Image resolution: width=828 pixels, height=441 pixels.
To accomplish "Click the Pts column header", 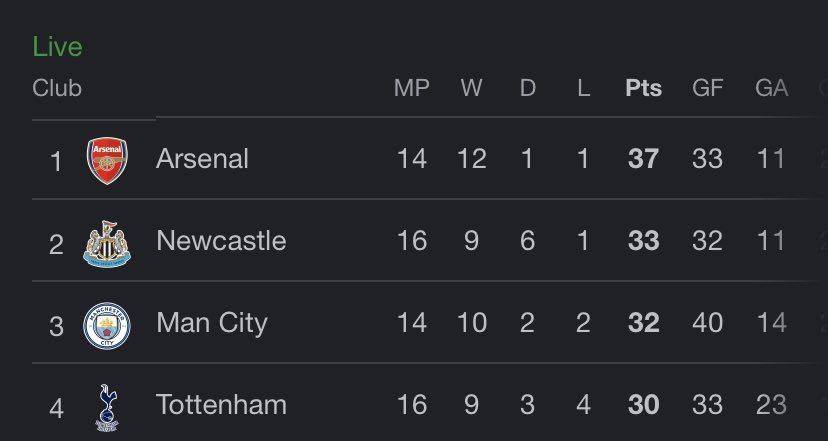I will pos(643,88).
